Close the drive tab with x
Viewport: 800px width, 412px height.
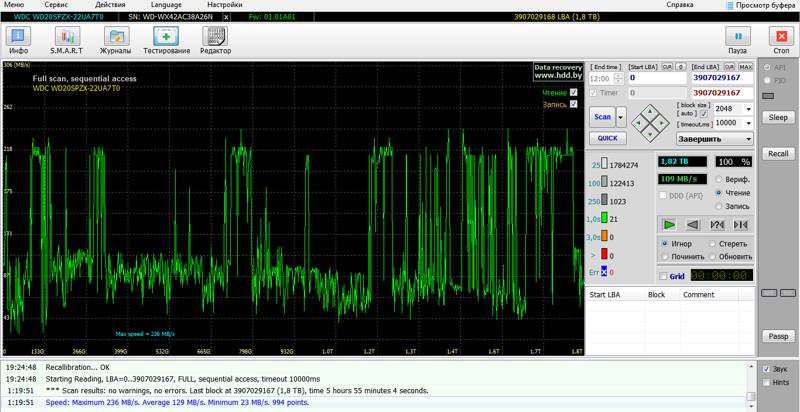tap(227, 17)
